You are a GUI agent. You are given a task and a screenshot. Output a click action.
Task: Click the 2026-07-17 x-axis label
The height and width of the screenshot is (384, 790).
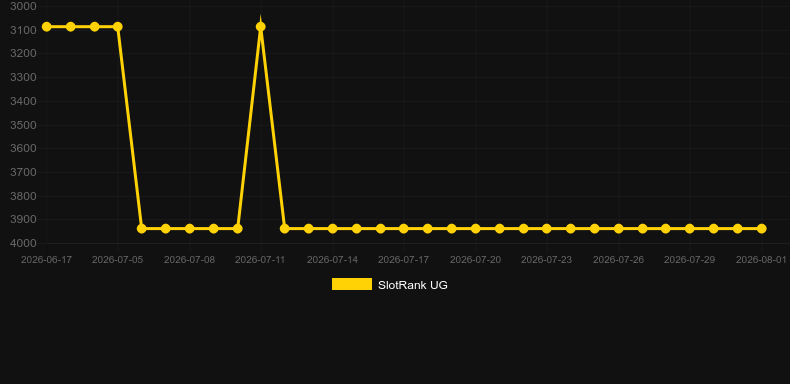pyautogui.click(x=404, y=260)
